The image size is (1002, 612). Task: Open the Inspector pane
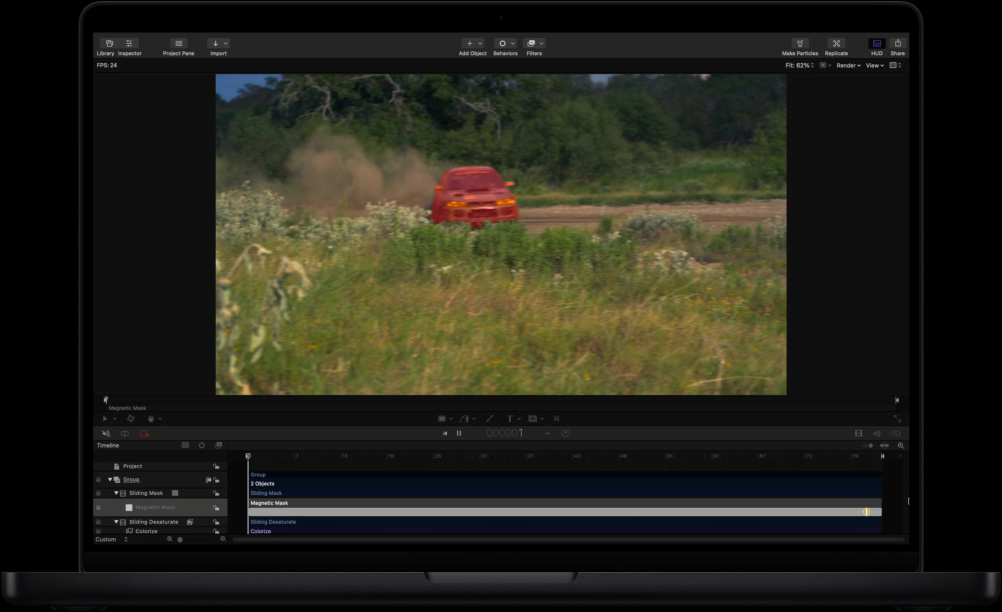[130, 44]
